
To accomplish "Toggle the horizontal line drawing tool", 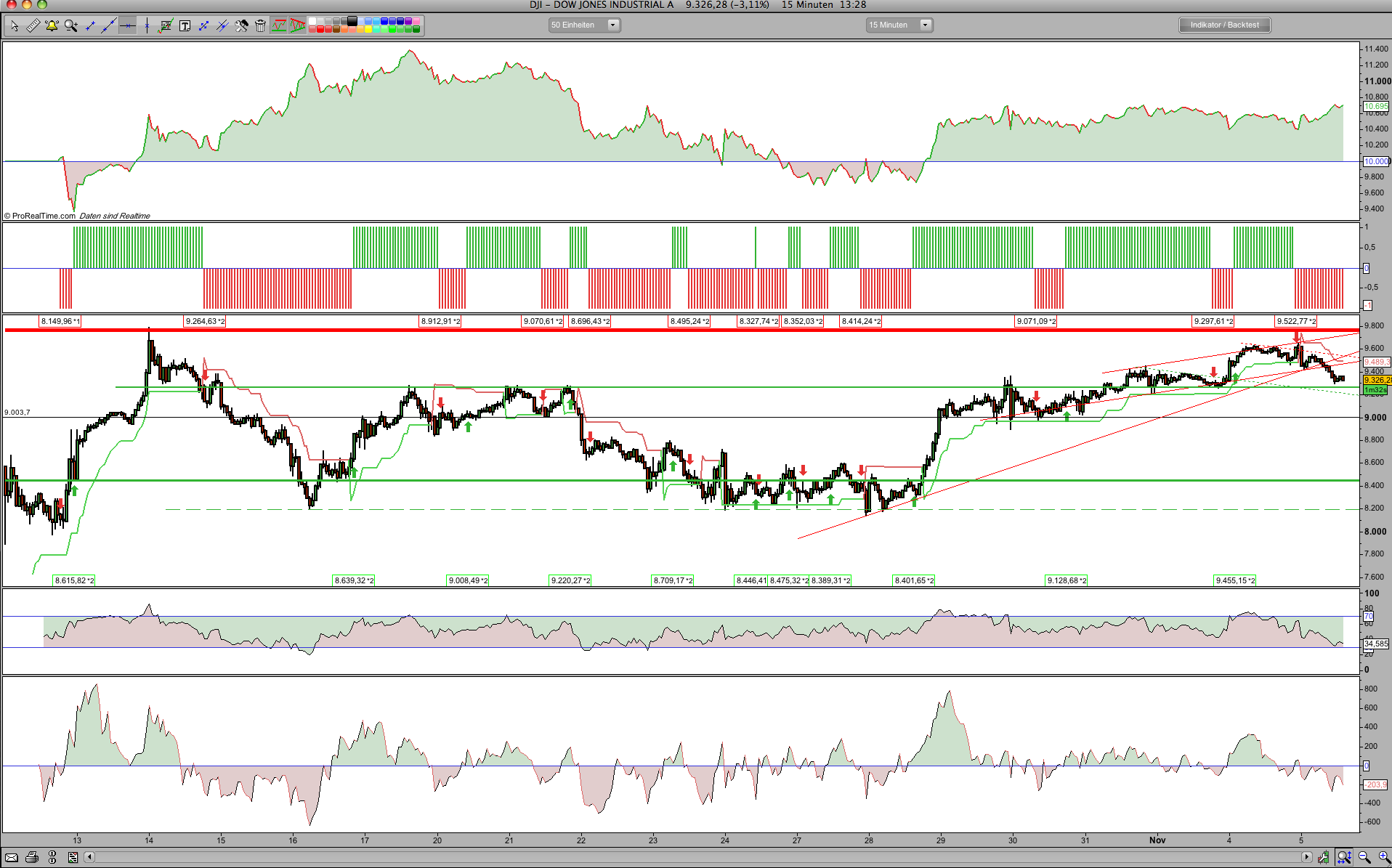I will (x=128, y=26).
